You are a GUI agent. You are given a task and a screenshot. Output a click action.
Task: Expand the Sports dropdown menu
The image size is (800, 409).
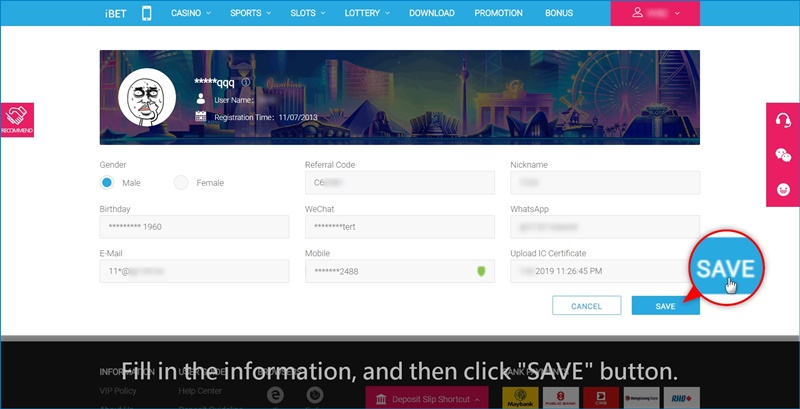[x=251, y=13]
